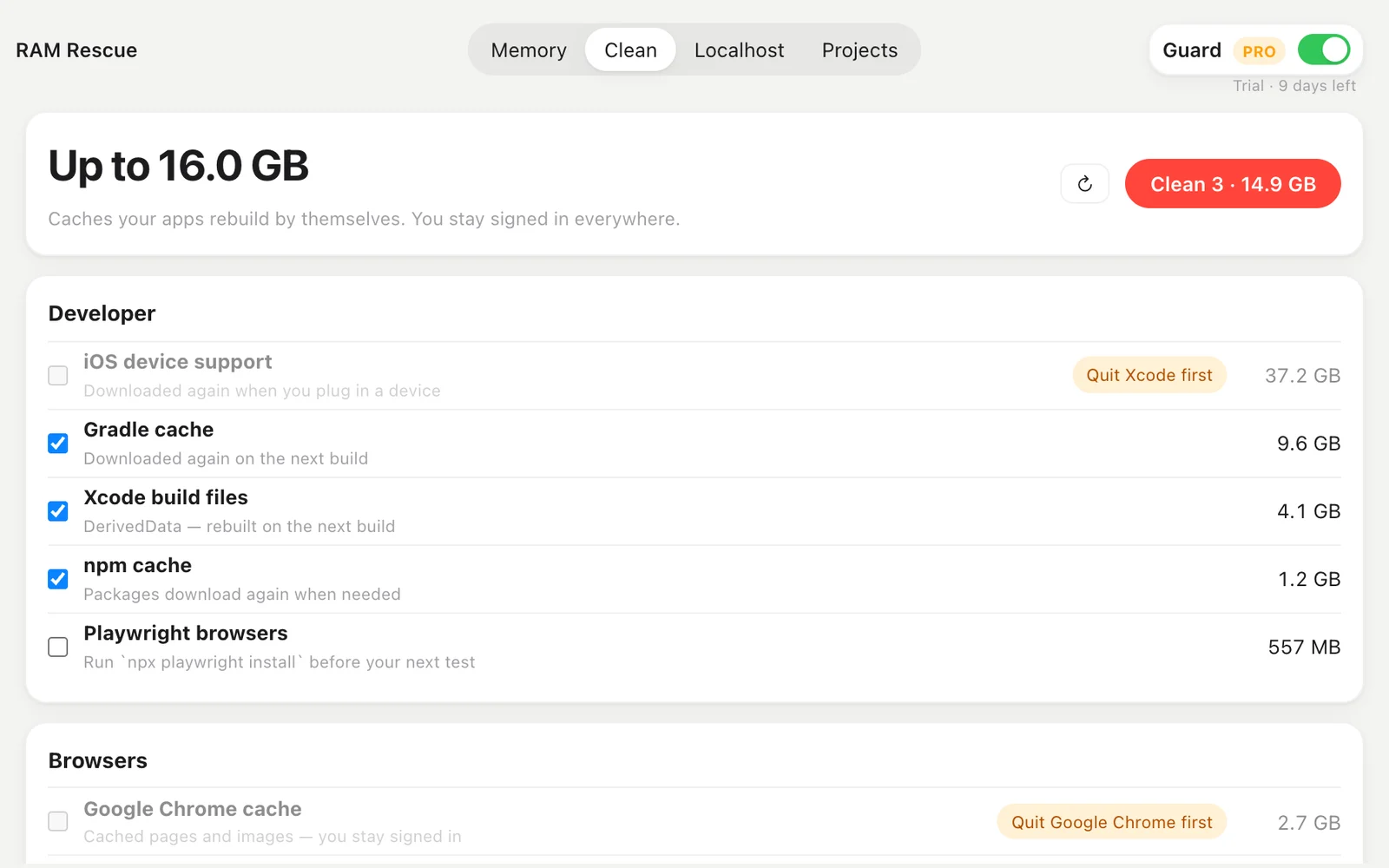Click the Google Chrome cache row title
This screenshot has width=1389, height=868.
(193, 809)
